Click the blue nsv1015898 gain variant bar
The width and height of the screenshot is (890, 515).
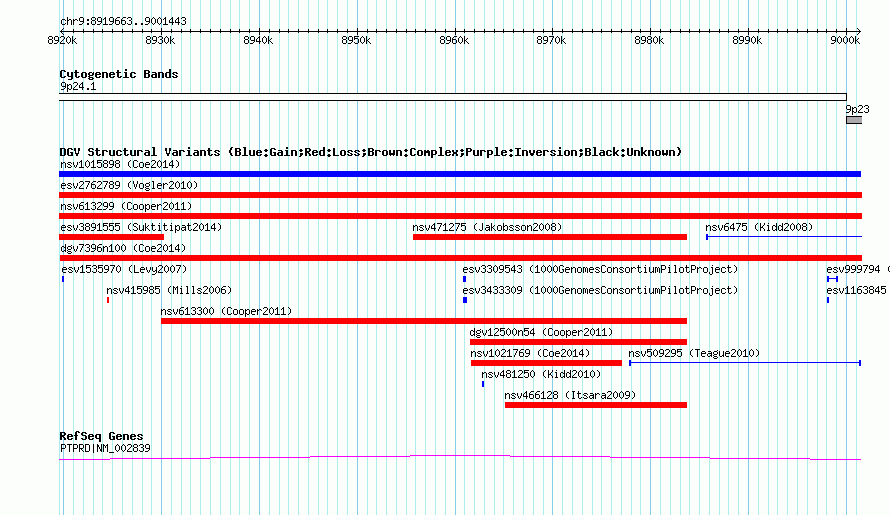(x=460, y=174)
